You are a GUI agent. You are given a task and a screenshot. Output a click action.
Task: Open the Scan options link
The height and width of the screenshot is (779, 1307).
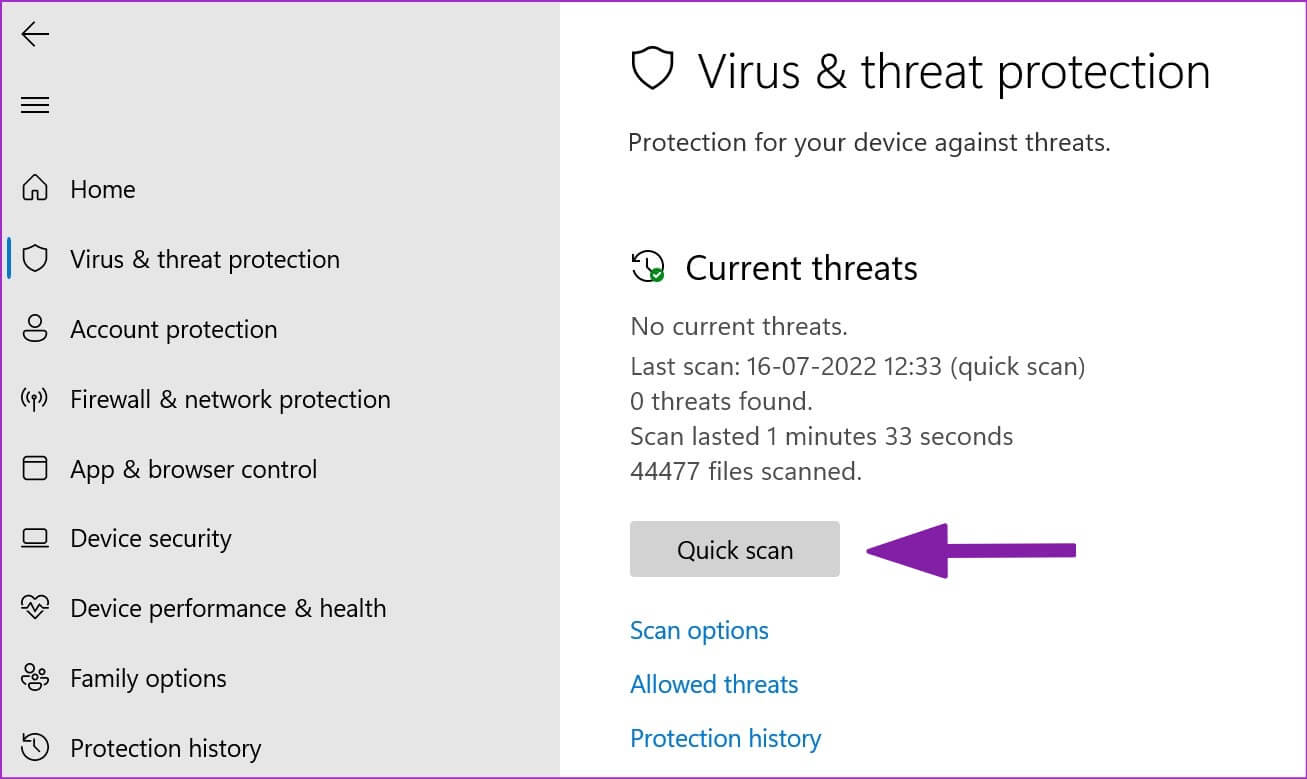coord(699,631)
